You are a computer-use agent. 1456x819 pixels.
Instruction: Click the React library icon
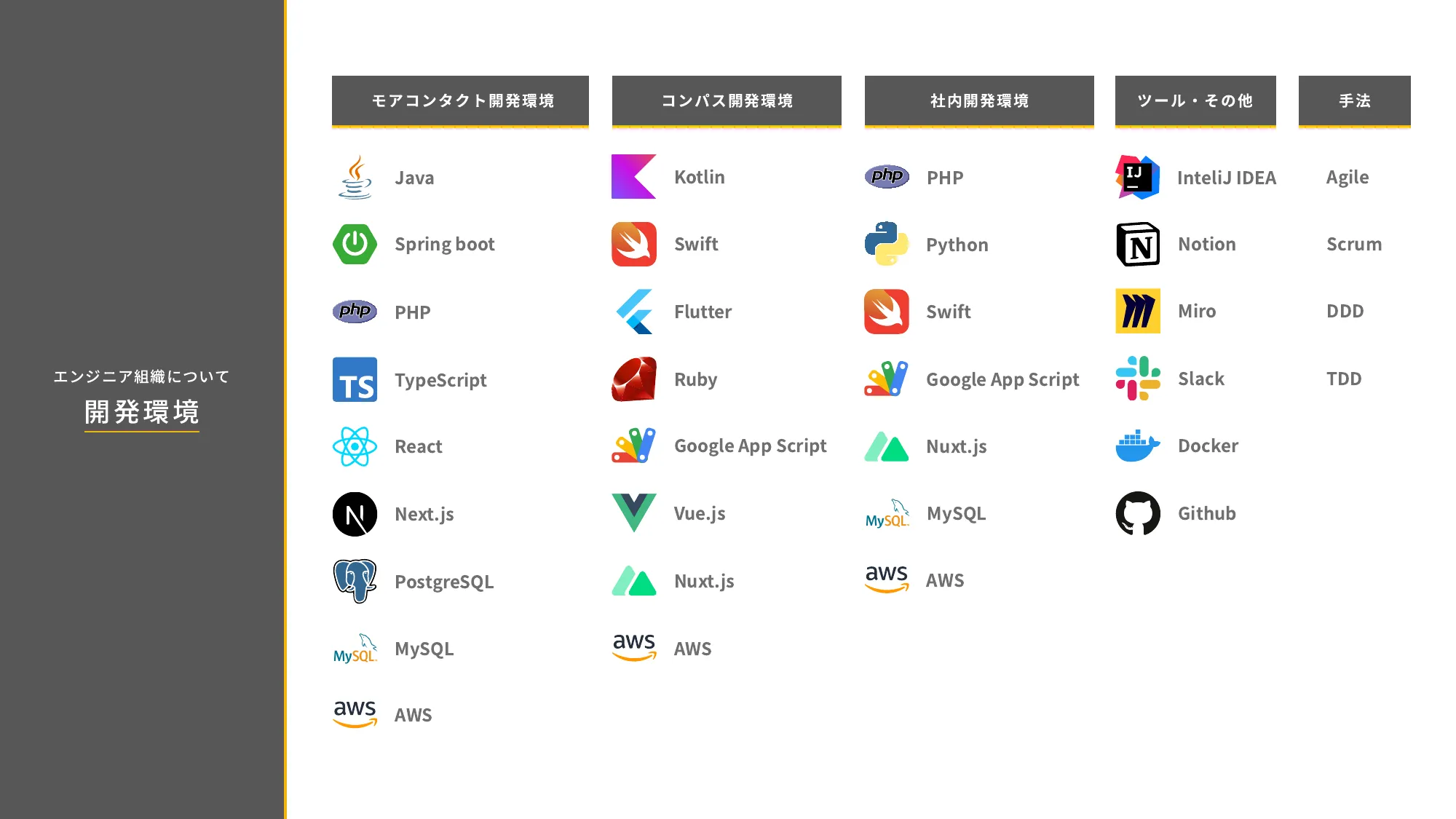coord(354,446)
